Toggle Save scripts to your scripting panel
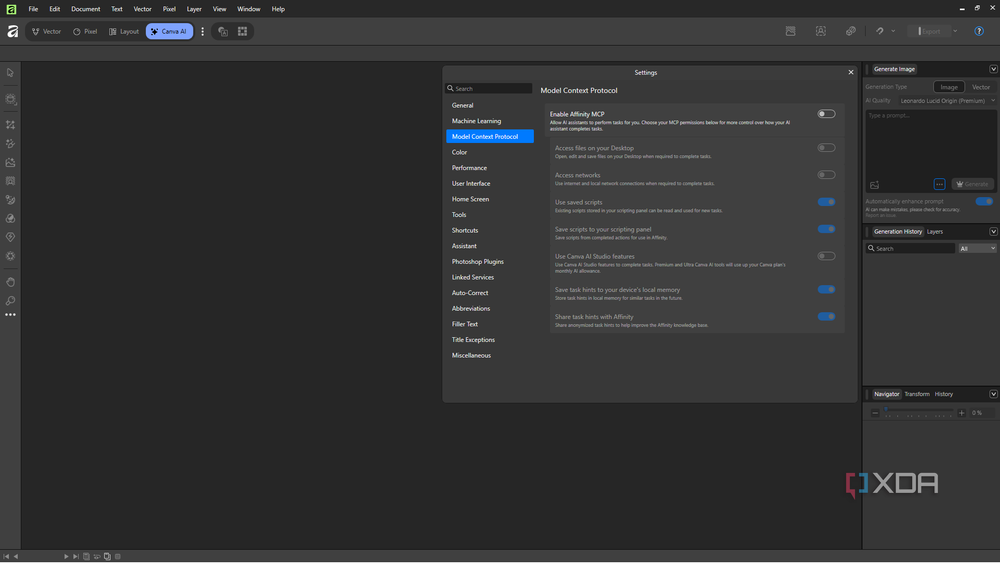 [826, 229]
